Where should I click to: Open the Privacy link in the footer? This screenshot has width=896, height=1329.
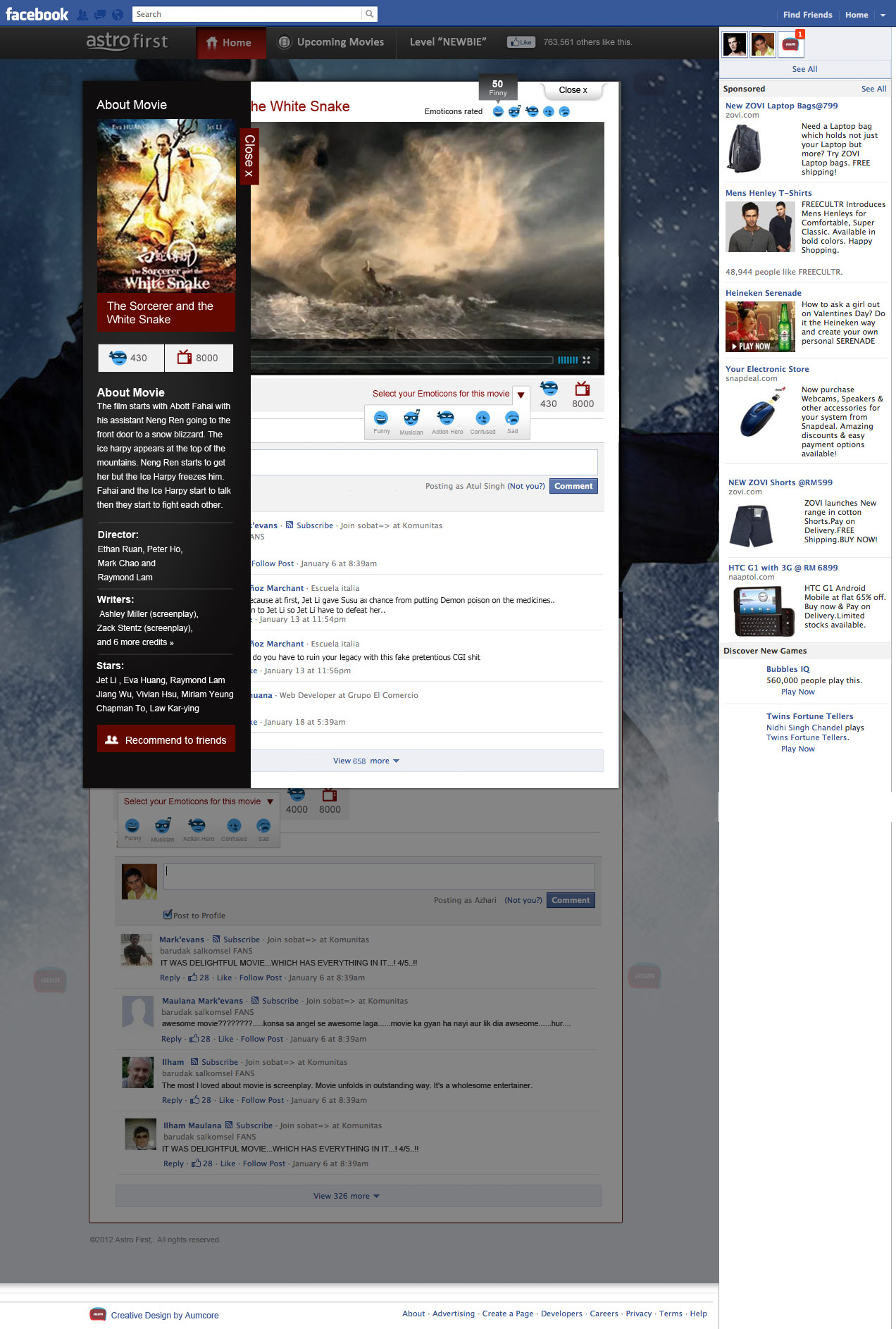(638, 1314)
